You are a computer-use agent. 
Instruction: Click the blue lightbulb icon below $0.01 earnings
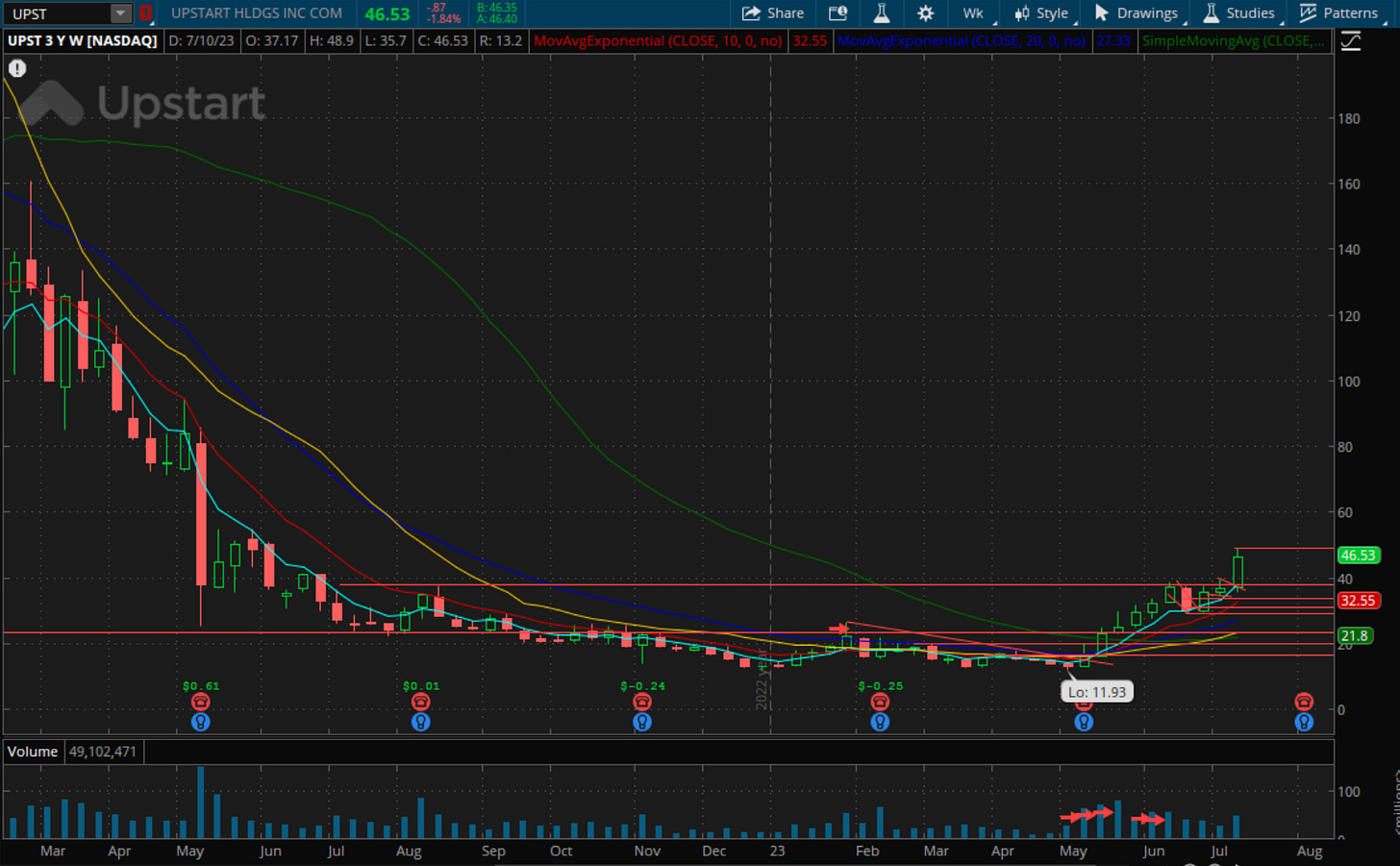(420, 722)
